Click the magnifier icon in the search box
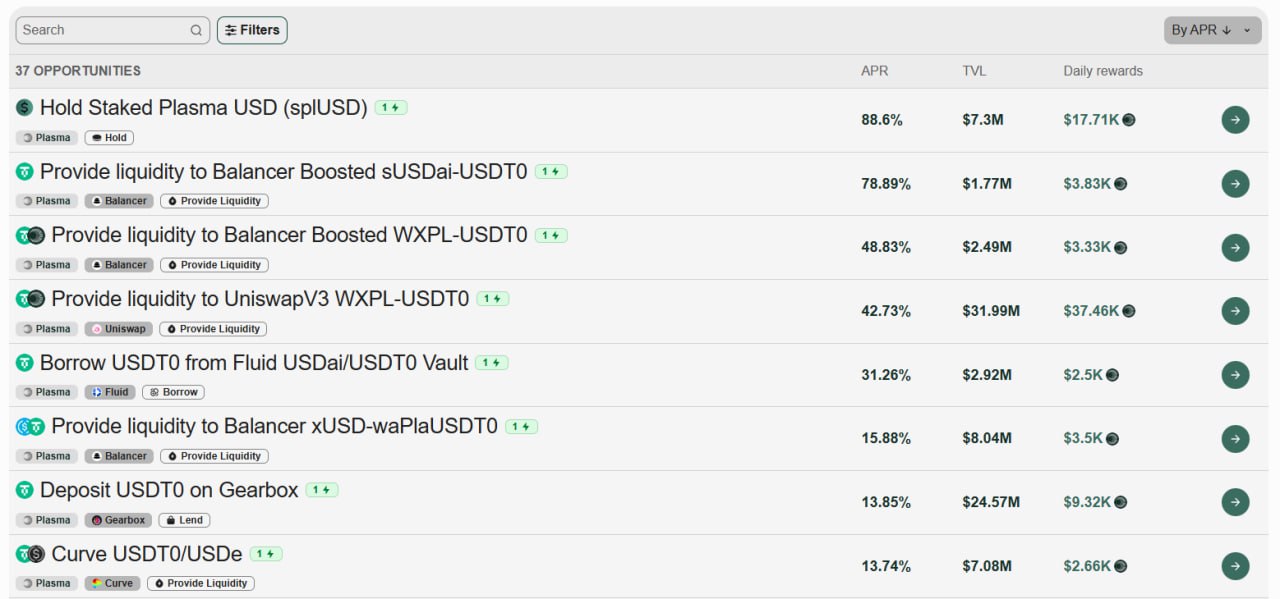Image resolution: width=1280 pixels, height=599 pixels. pyautogui.click(x=196, y=30)
